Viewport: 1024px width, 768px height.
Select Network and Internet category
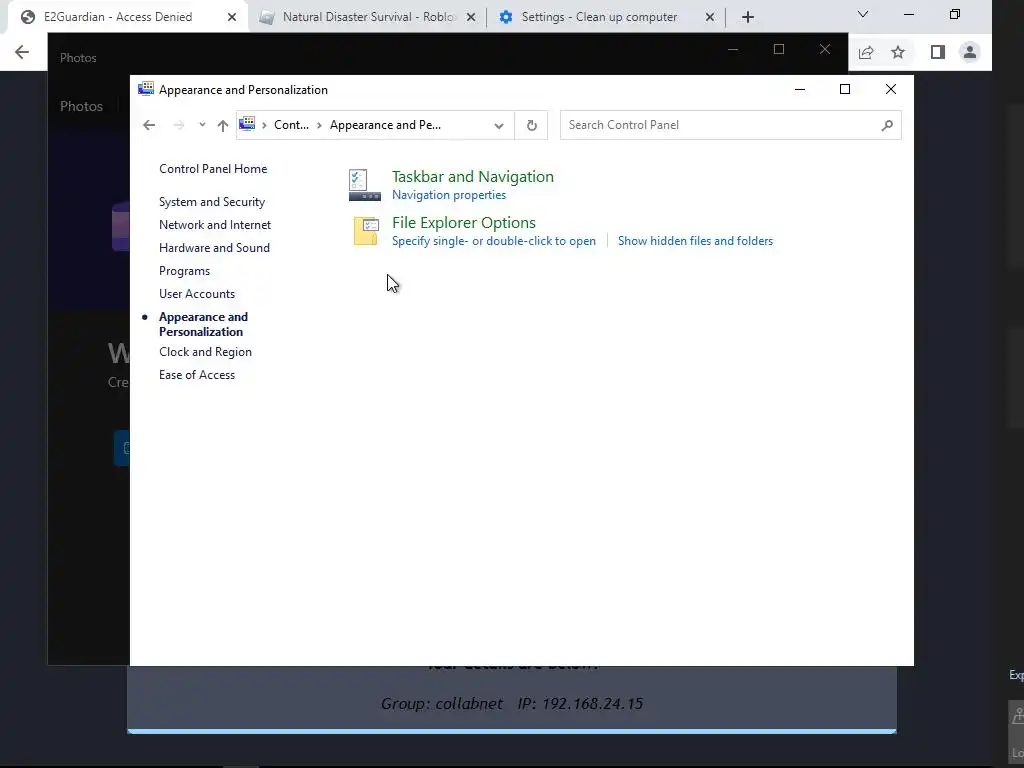coord(215,225)
